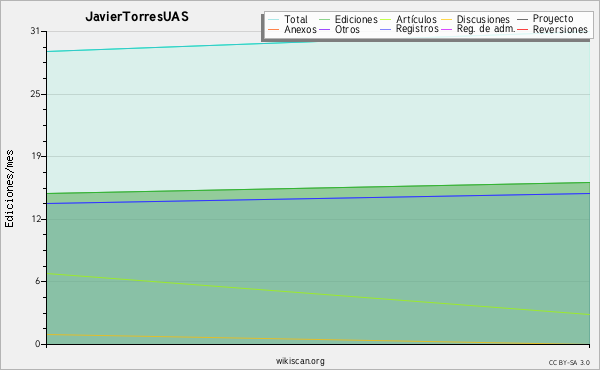Click the y-axis value 19

35,156
